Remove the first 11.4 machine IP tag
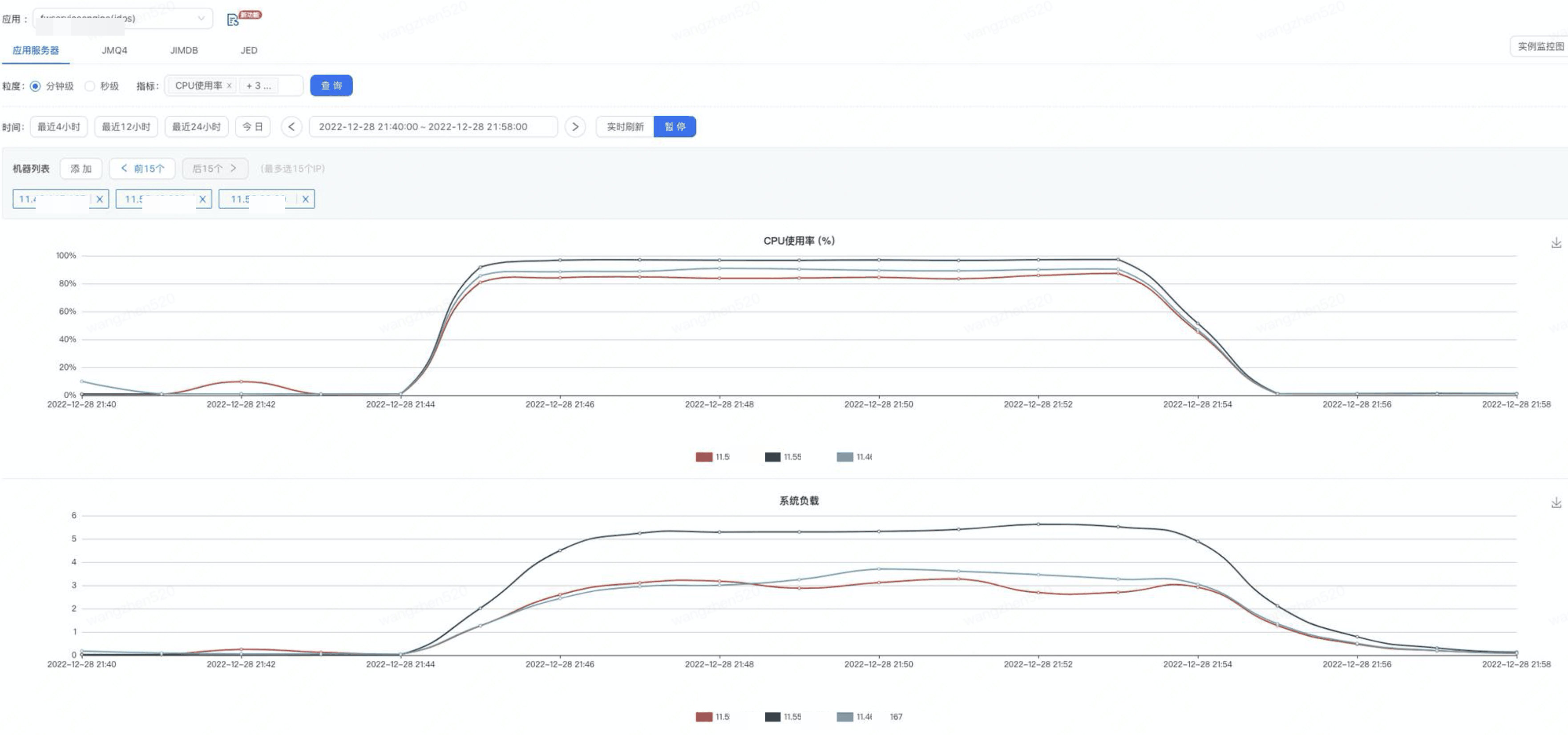The width and height of the screenshot is (1568, 735). pos(100,199)
